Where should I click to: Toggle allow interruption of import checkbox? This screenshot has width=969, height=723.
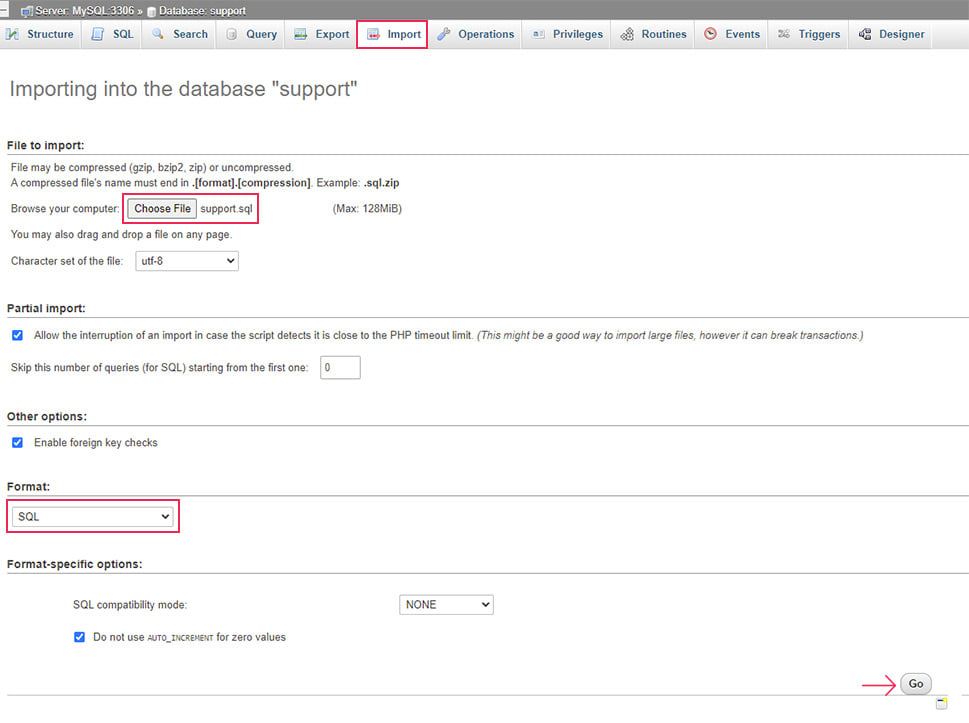pos(17,336)
